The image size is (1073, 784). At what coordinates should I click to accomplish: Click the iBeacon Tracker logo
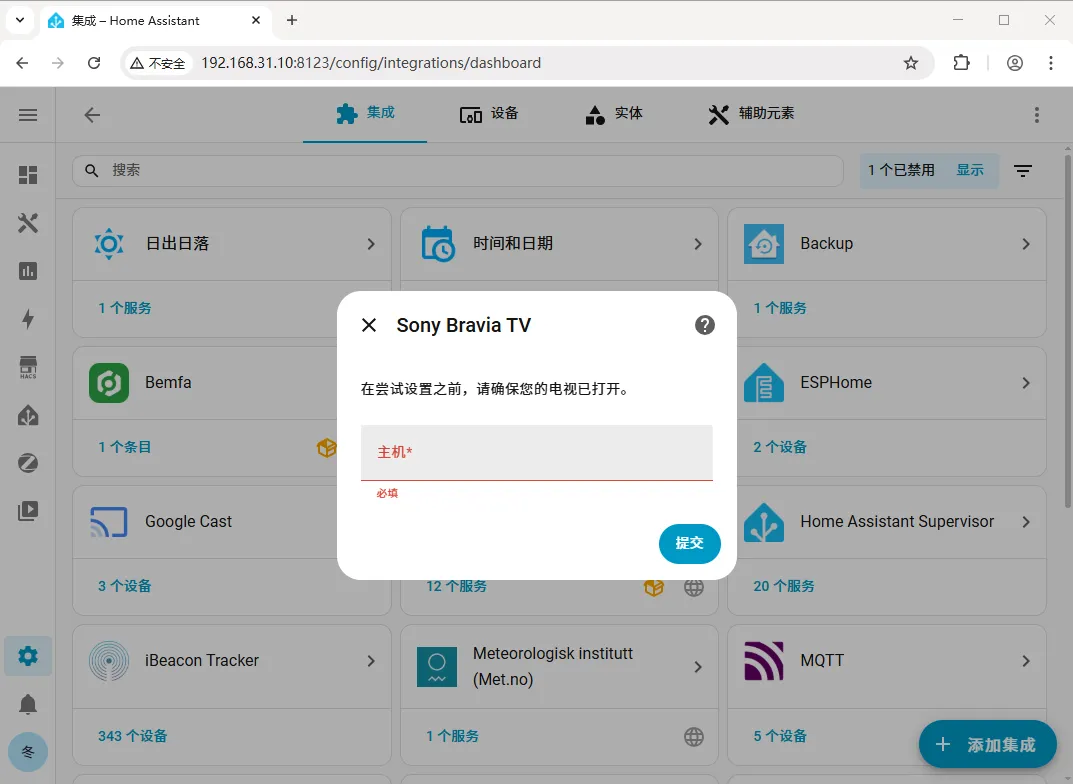109,661
